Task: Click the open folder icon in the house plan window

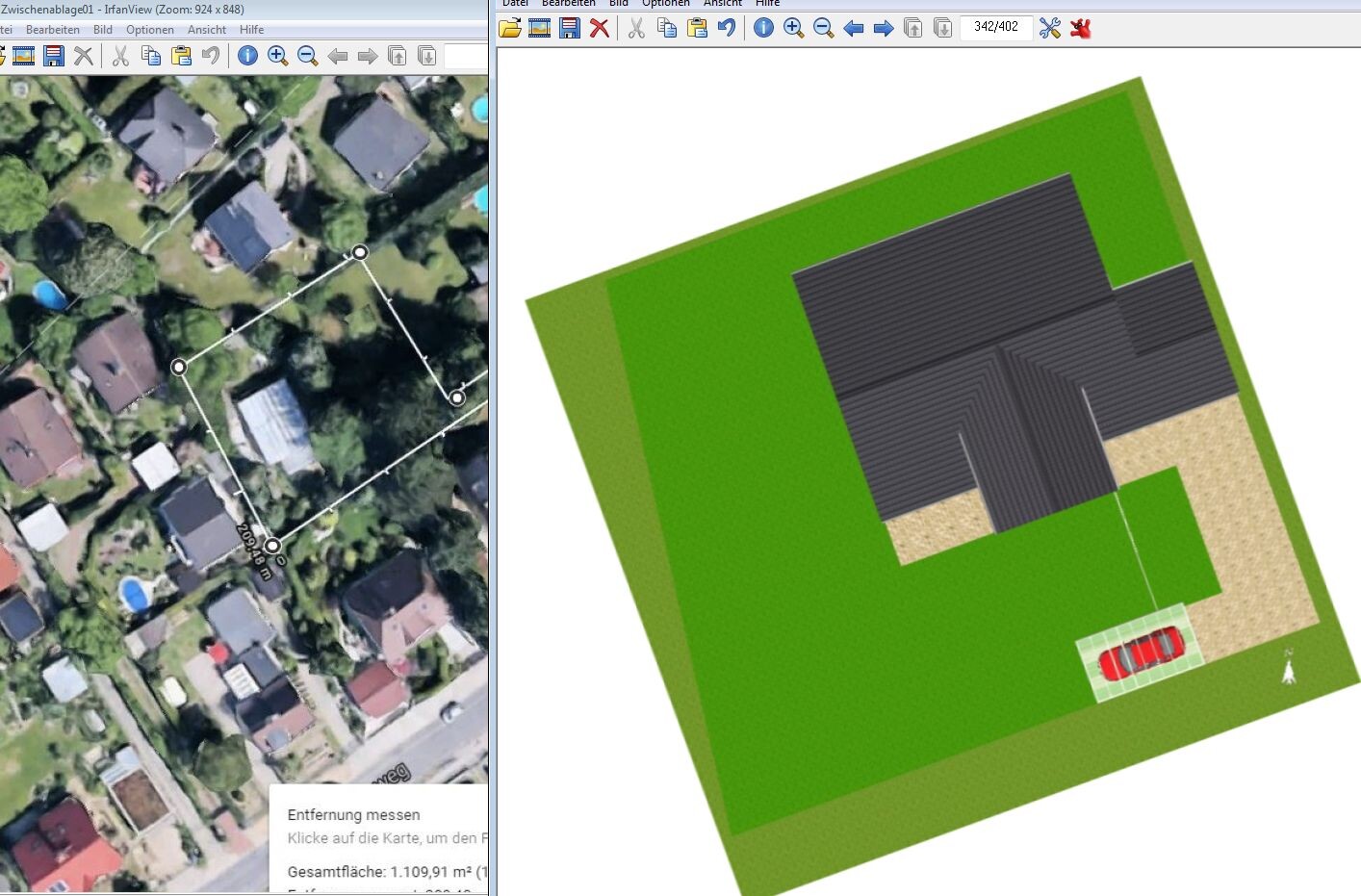Action: coord(510,28)
